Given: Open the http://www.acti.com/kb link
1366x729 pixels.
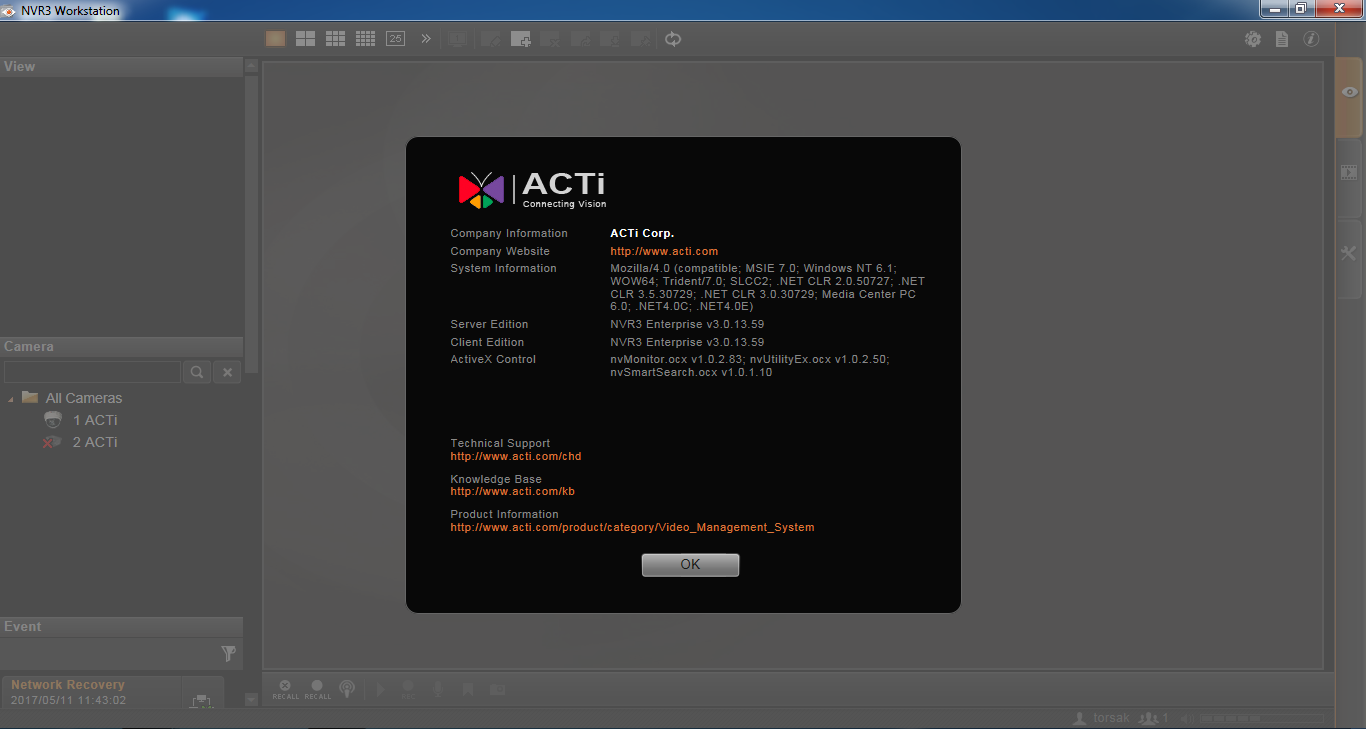Looking at the screenshot, I should click(x=512, y=491).
